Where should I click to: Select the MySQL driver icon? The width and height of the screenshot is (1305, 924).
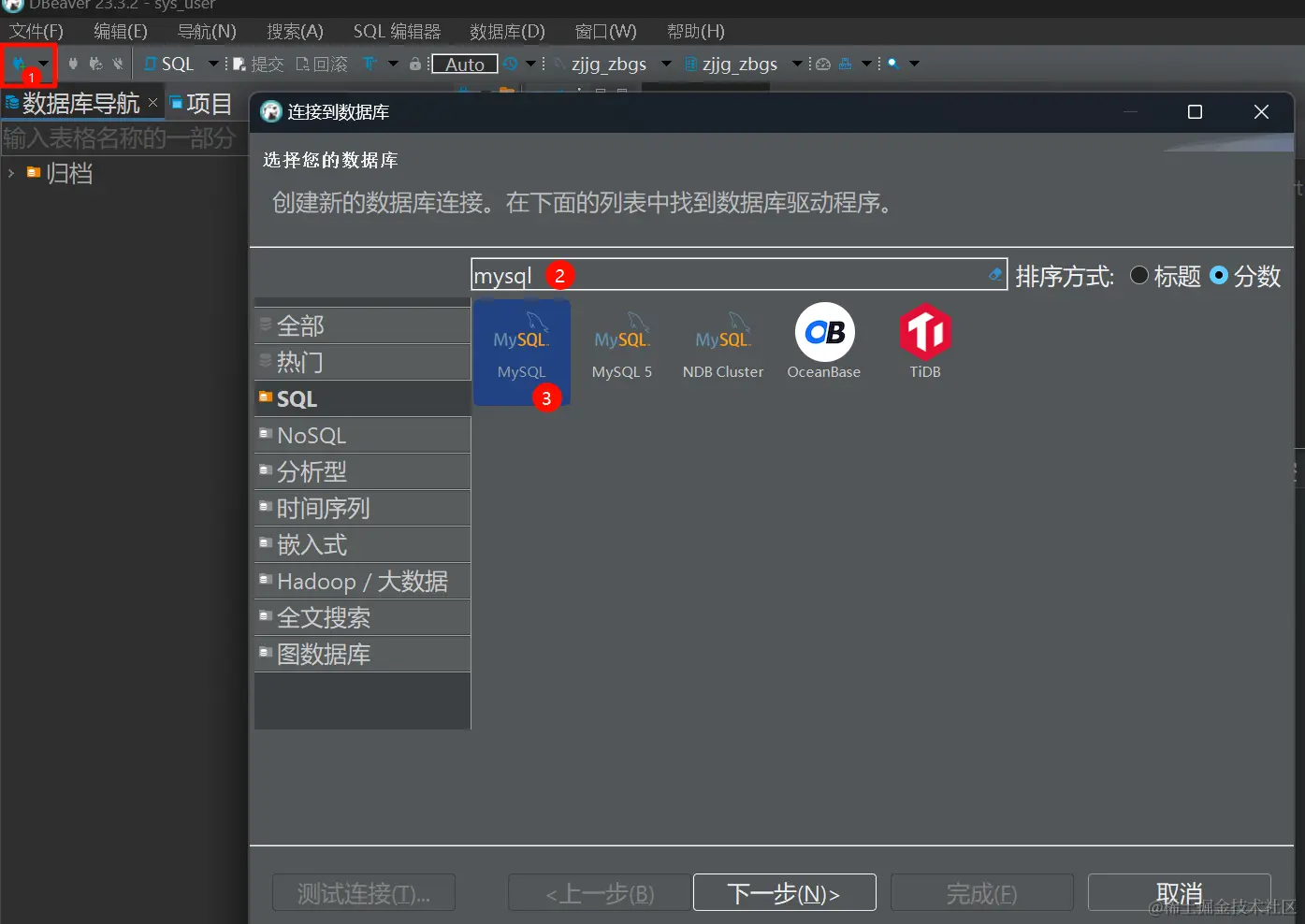point(521,351)
